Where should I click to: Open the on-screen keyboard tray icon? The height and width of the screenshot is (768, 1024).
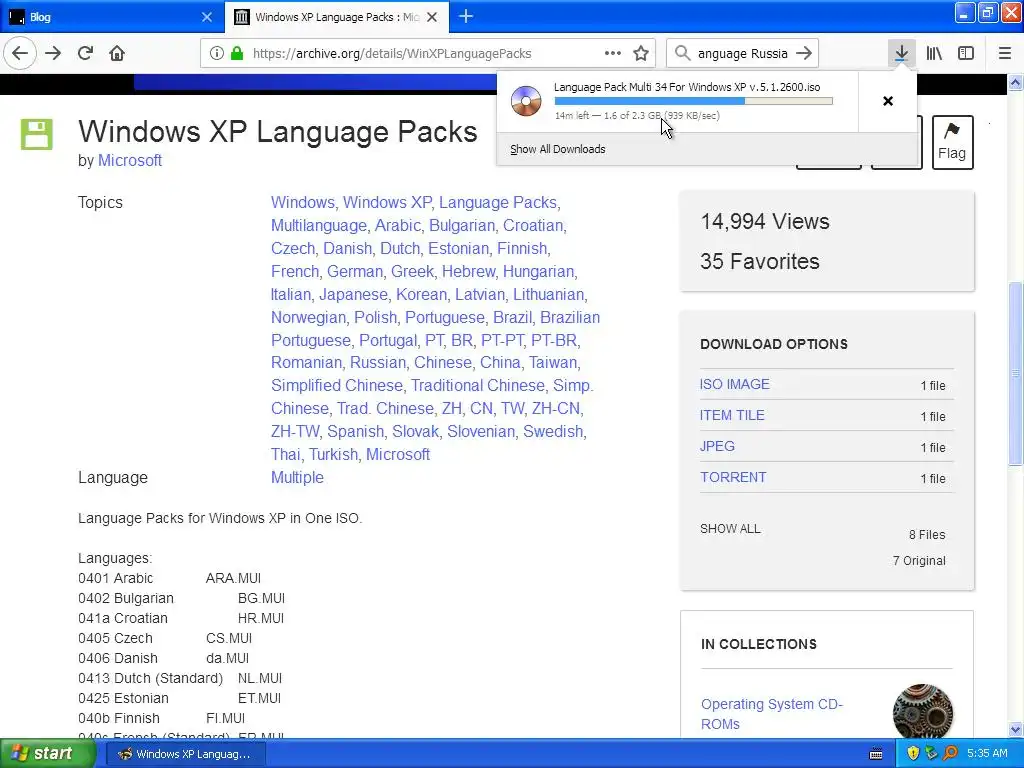pyautogui.click(x=876, y=754)
